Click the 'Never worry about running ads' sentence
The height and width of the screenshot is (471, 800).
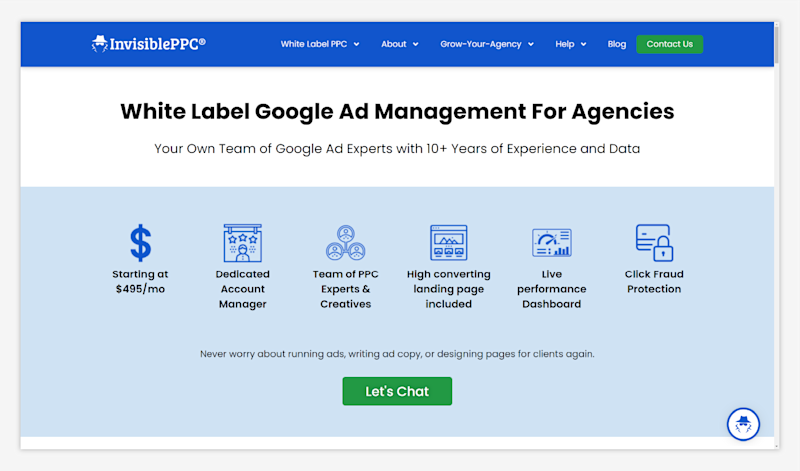[397, 354]
